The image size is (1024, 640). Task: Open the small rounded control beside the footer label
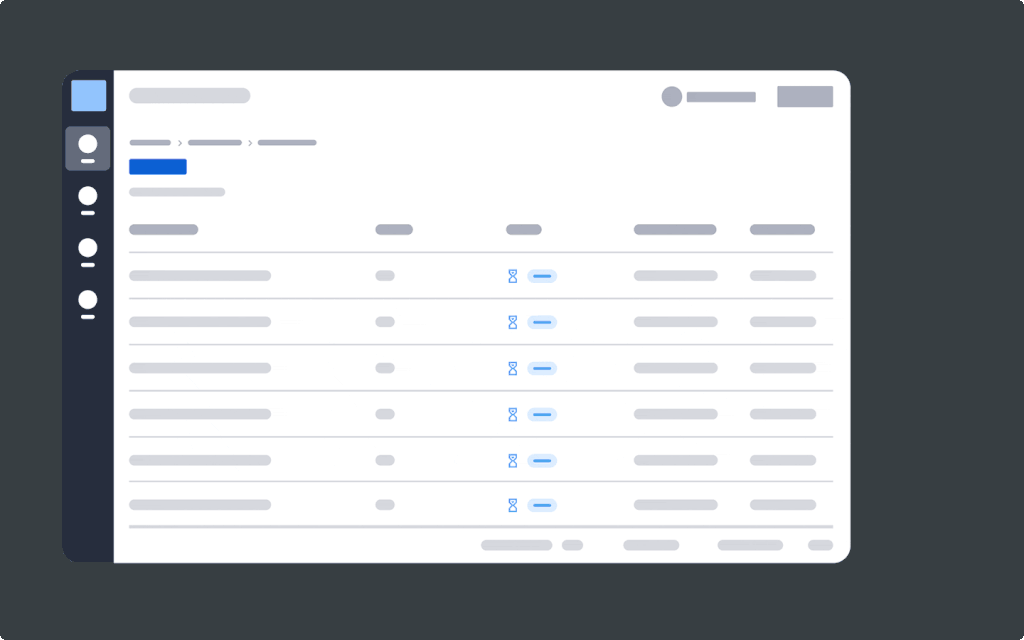573,545
